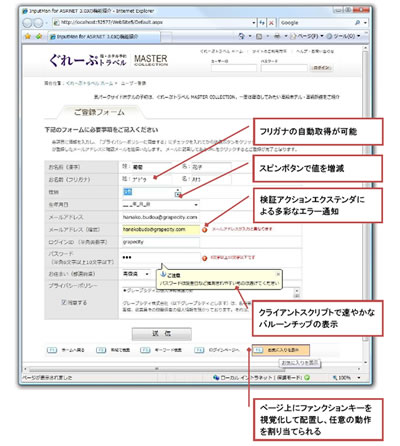Toggle the privacy policy agree checkbox
Screen dimensions: 400x446
(64, 302)
